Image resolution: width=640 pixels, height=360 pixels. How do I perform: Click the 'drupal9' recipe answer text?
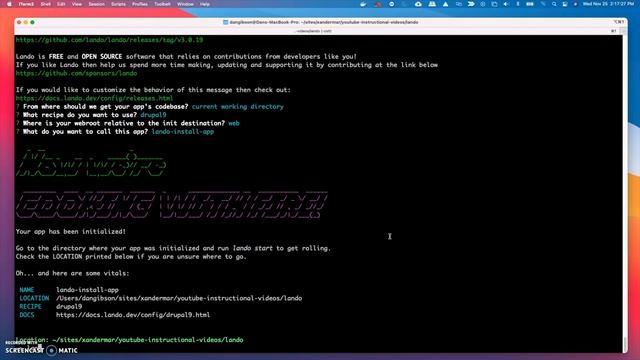153,115
